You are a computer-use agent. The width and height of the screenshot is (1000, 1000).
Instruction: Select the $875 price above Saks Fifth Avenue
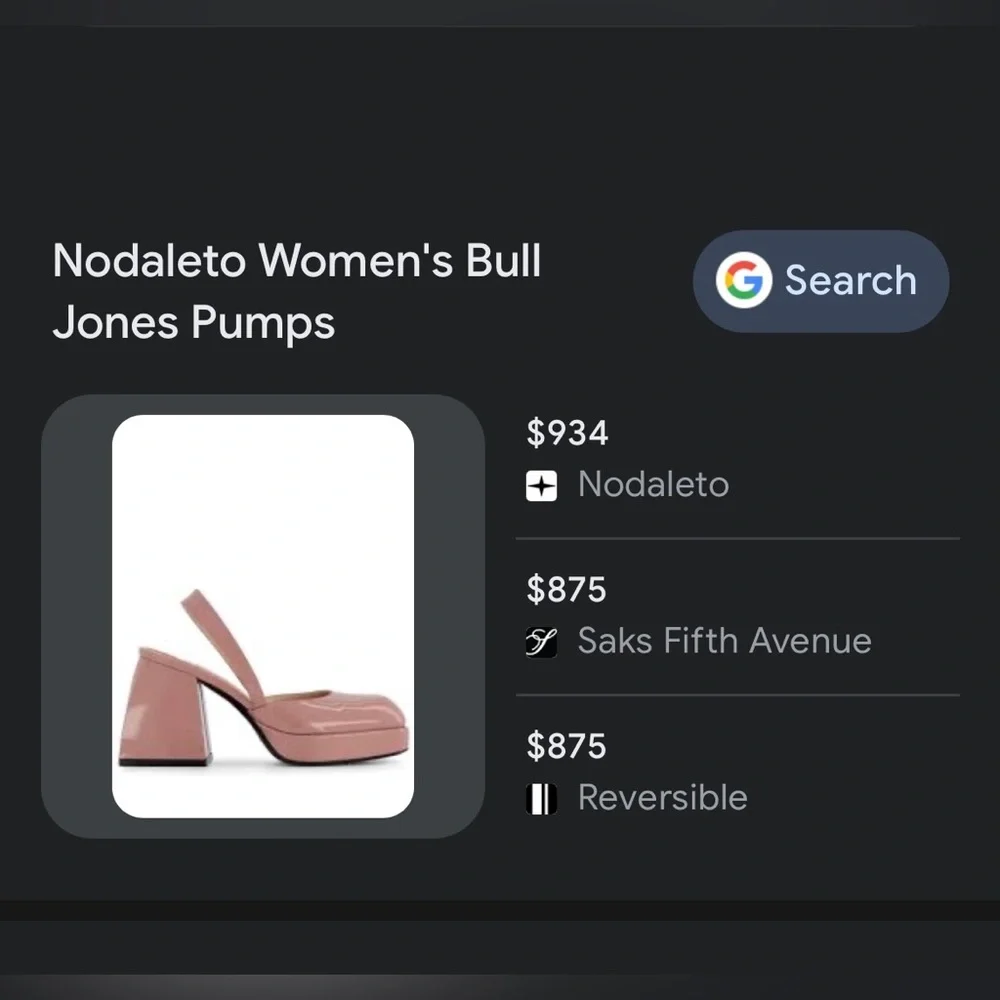pyautogui.click(x=566, y=589)
